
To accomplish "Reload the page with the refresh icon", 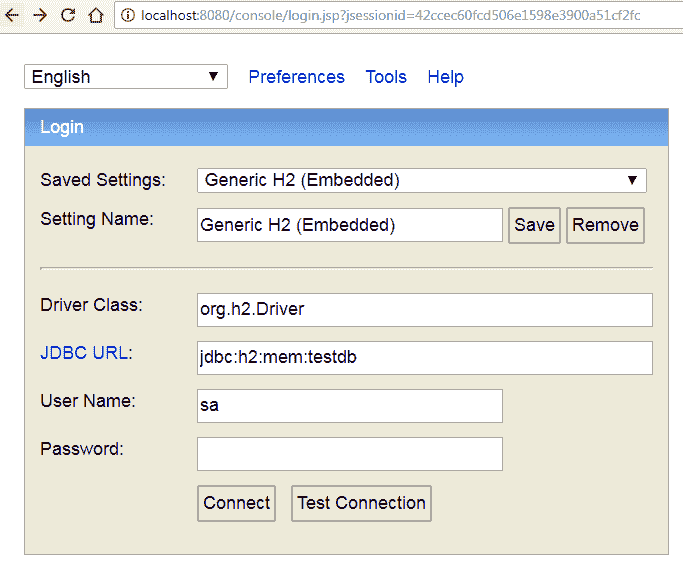I will tap(68, 15).
